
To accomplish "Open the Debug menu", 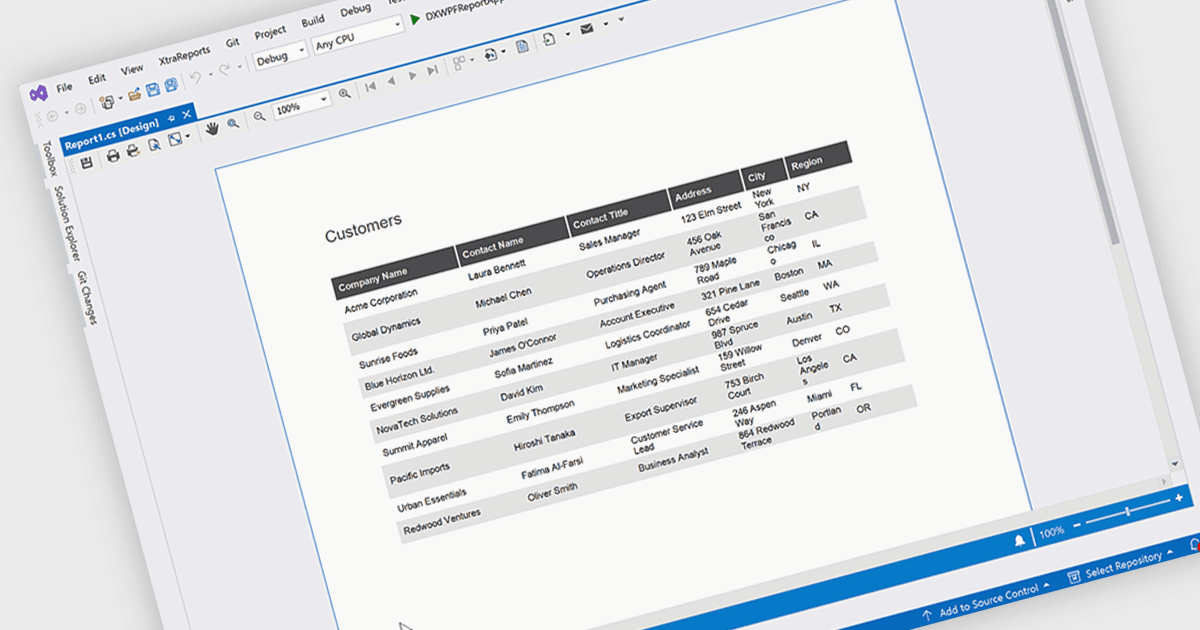I will click(355, 10).
